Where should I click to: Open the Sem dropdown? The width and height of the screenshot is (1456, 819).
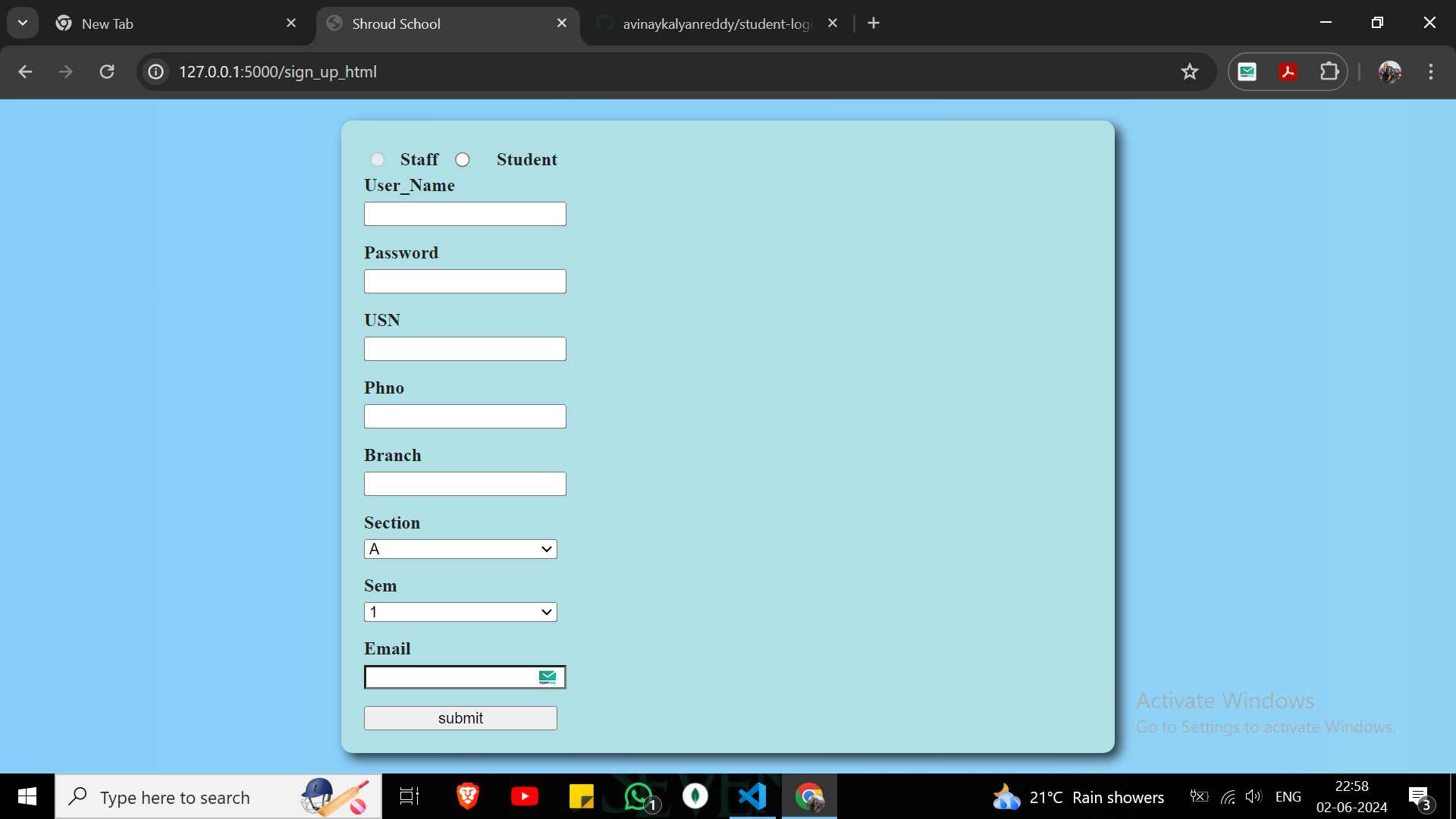pyautogui.click(x=460, y=612)
